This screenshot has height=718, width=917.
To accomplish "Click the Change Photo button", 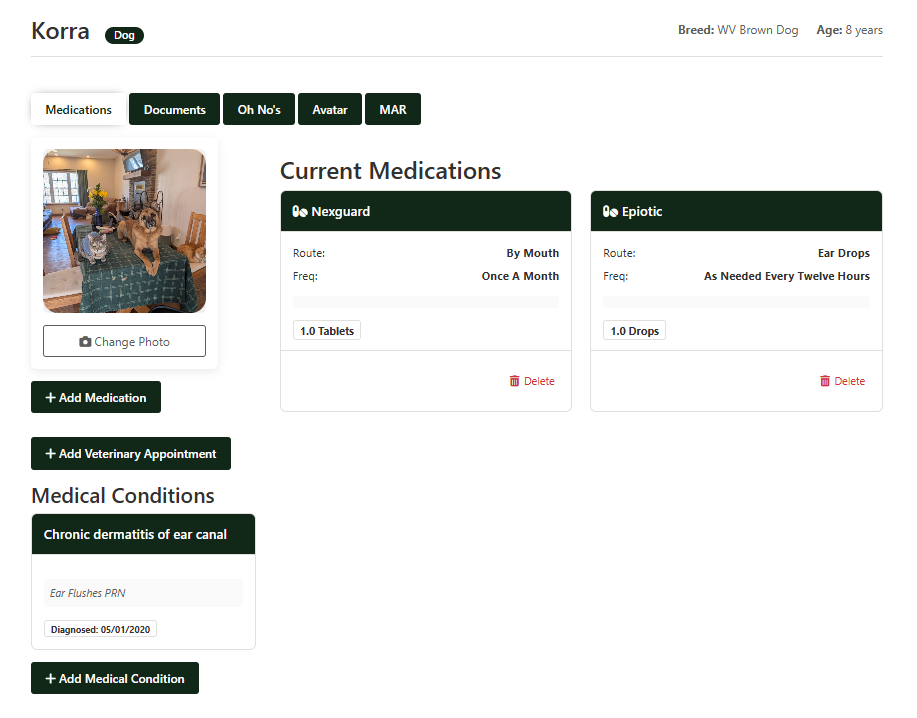I will click(125, 341).
